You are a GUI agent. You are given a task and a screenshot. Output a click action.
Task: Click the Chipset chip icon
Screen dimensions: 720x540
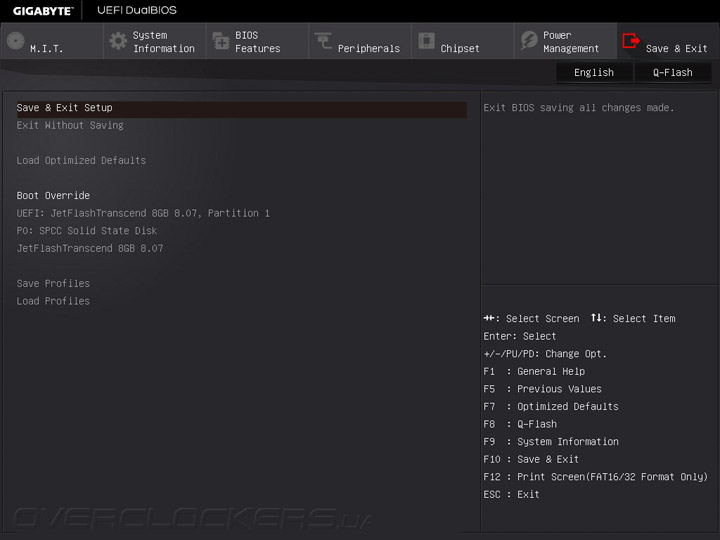pyautogui.click(x=426, y=42)
